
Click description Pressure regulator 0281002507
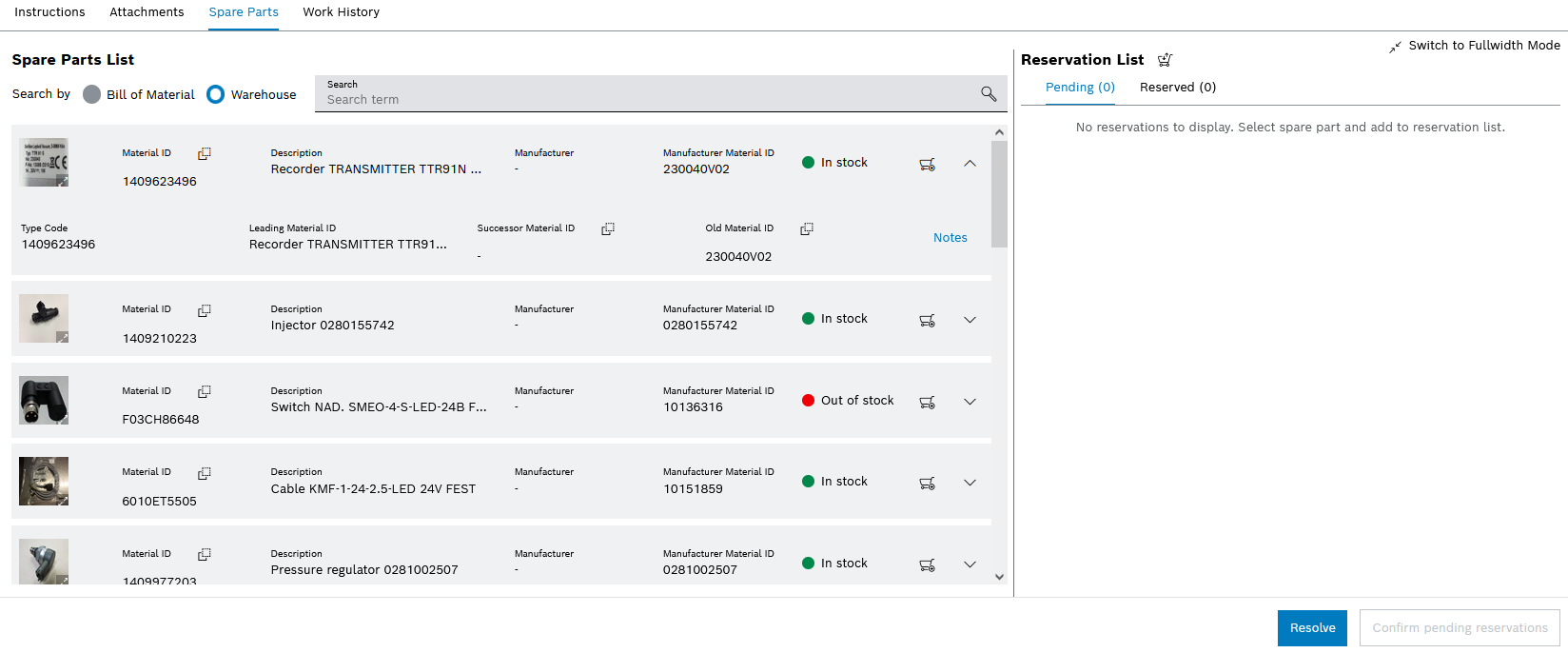coord(364,570)
